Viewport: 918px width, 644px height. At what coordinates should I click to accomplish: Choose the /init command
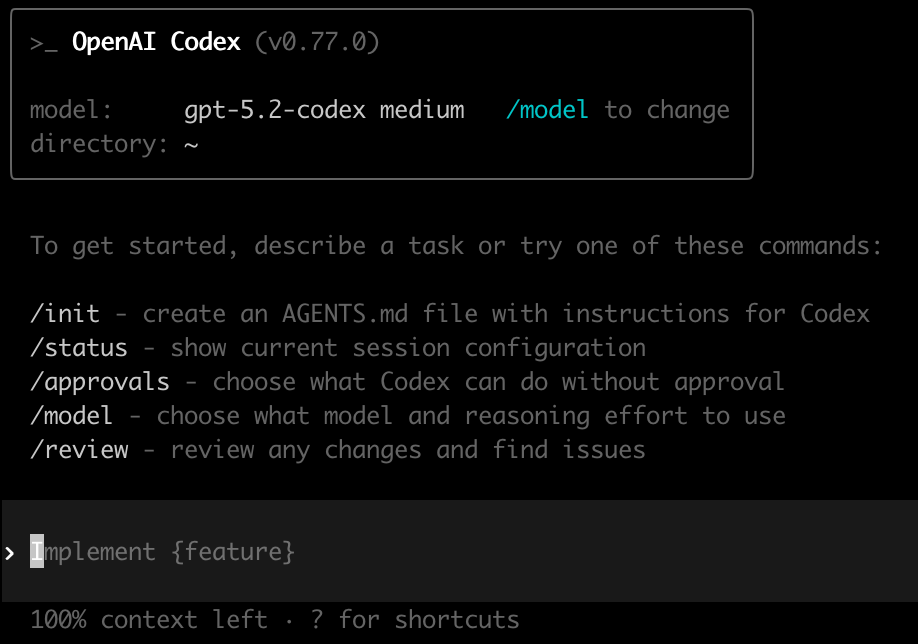[65, 314]
